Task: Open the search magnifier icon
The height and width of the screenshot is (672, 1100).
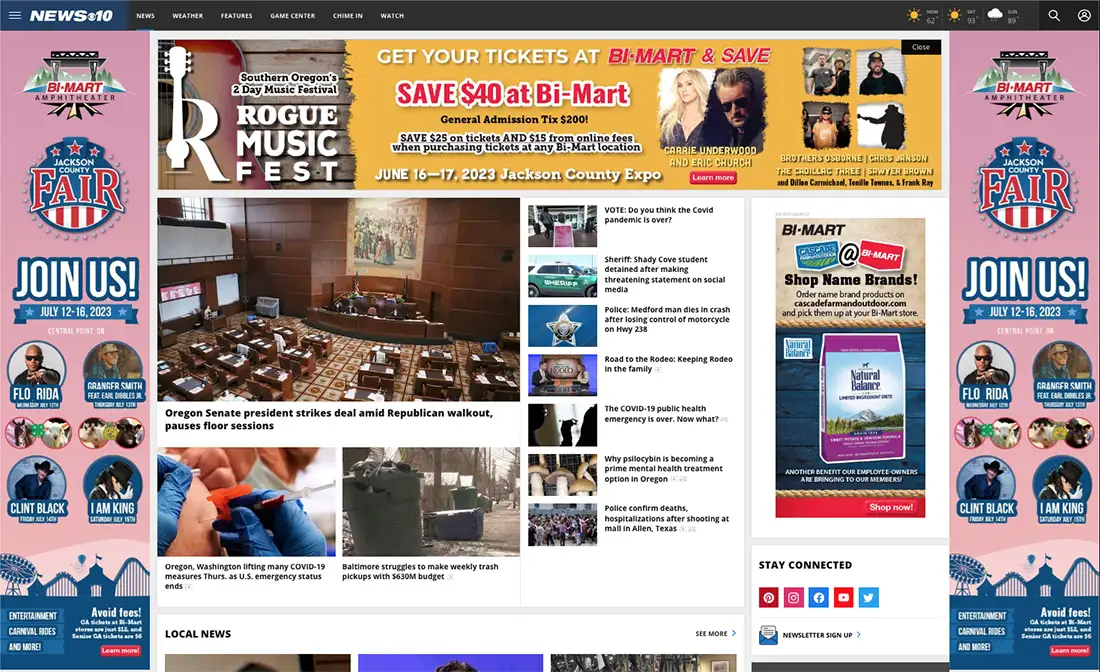Action: [x=1054, y=15]
